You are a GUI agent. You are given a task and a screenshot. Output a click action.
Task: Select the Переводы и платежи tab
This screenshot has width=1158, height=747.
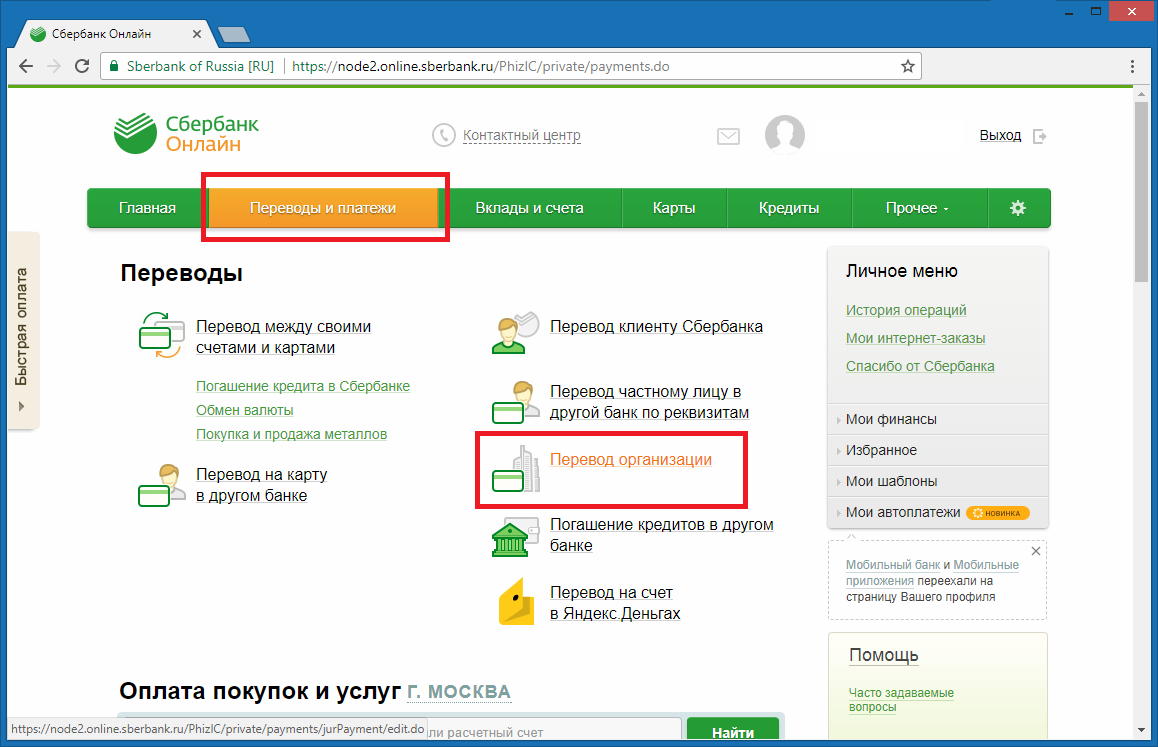click(x=323, y=208)
